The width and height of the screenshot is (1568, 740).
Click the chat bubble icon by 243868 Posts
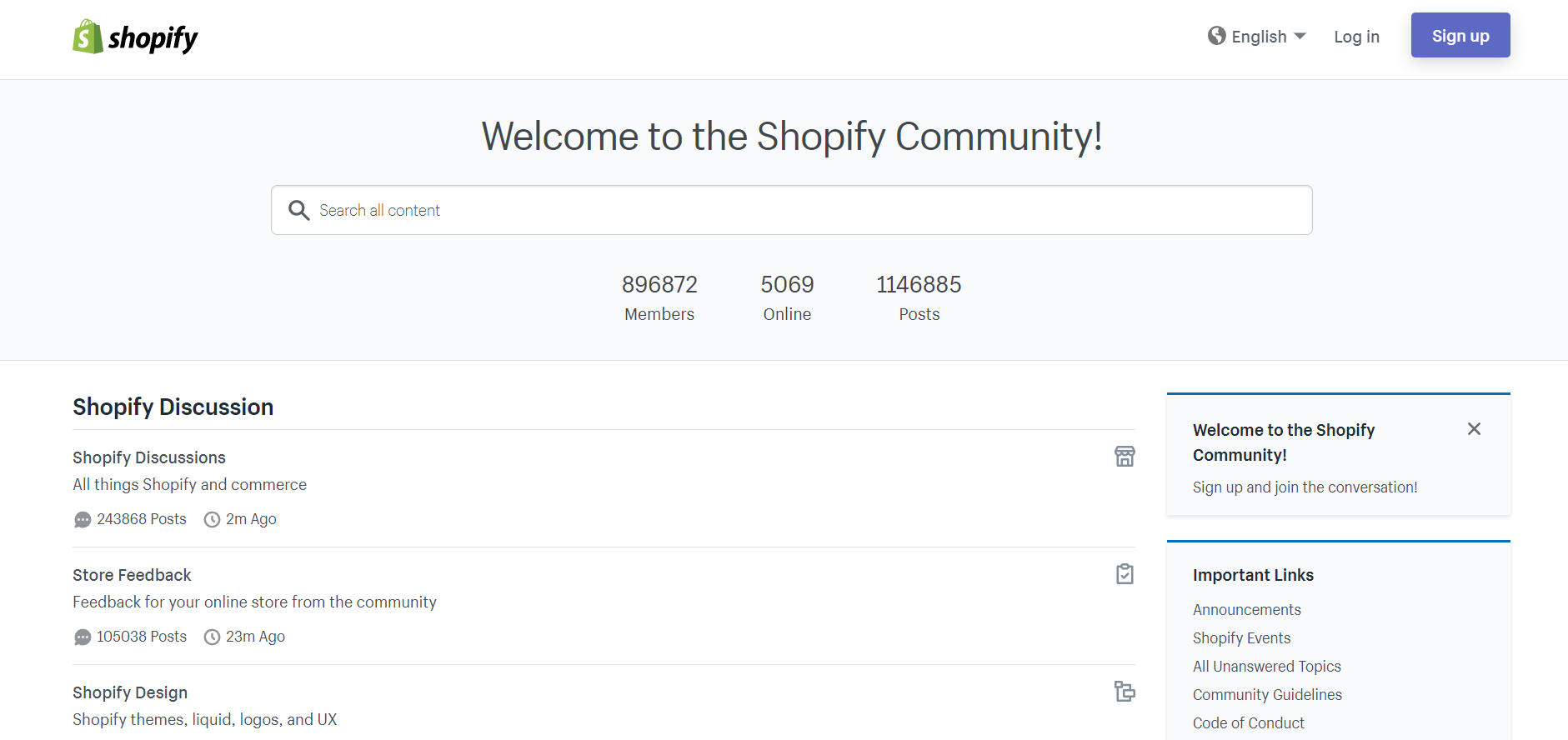click(x=83, y=520)
